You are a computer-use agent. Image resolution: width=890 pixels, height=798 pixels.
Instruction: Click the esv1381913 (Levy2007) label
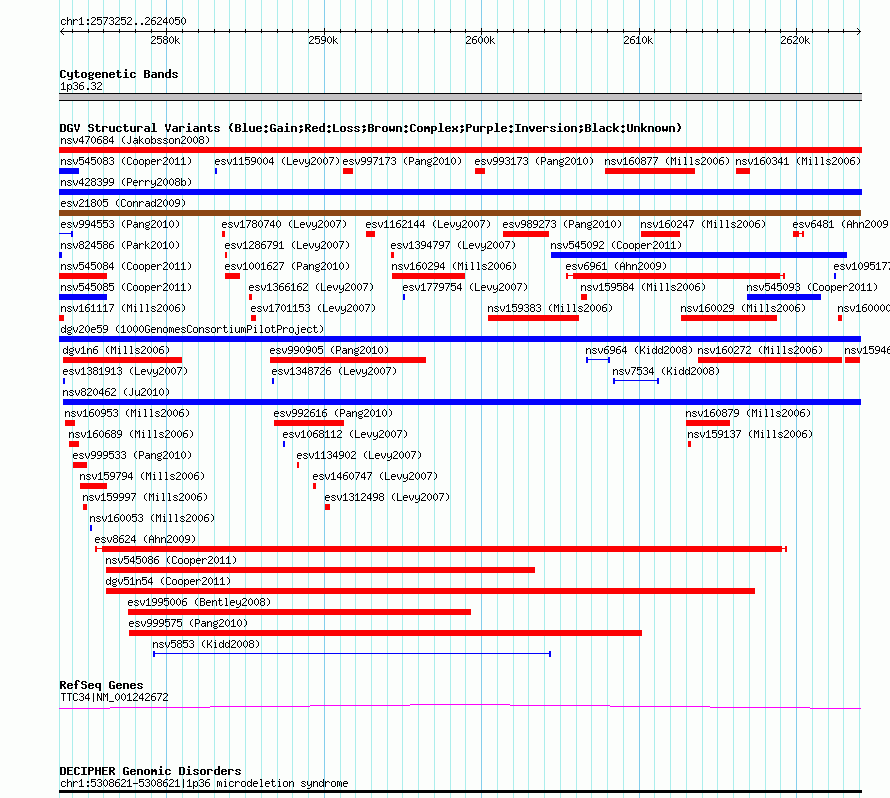pos(125,371)
